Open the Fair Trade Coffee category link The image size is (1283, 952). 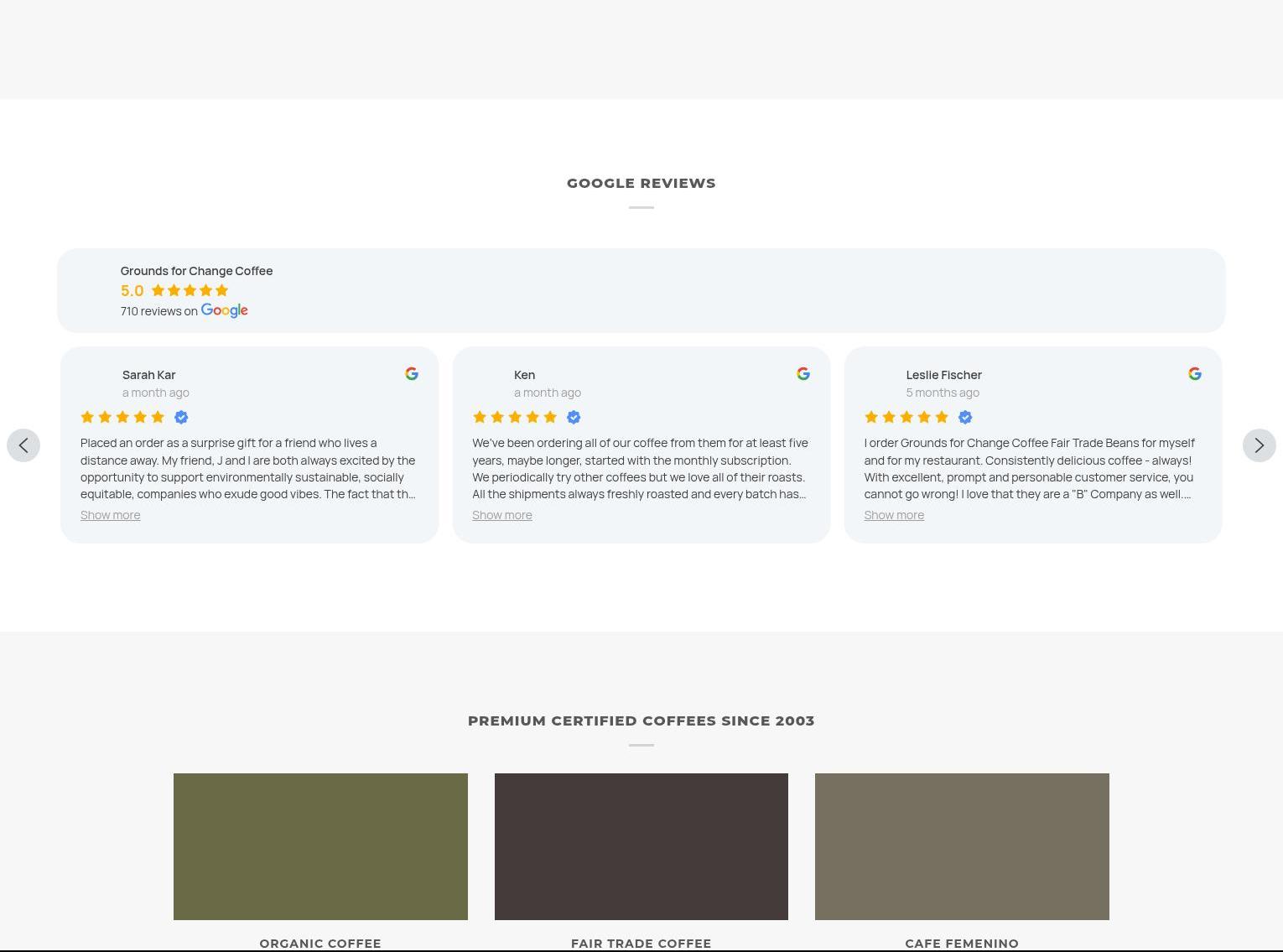click(641, 943)
